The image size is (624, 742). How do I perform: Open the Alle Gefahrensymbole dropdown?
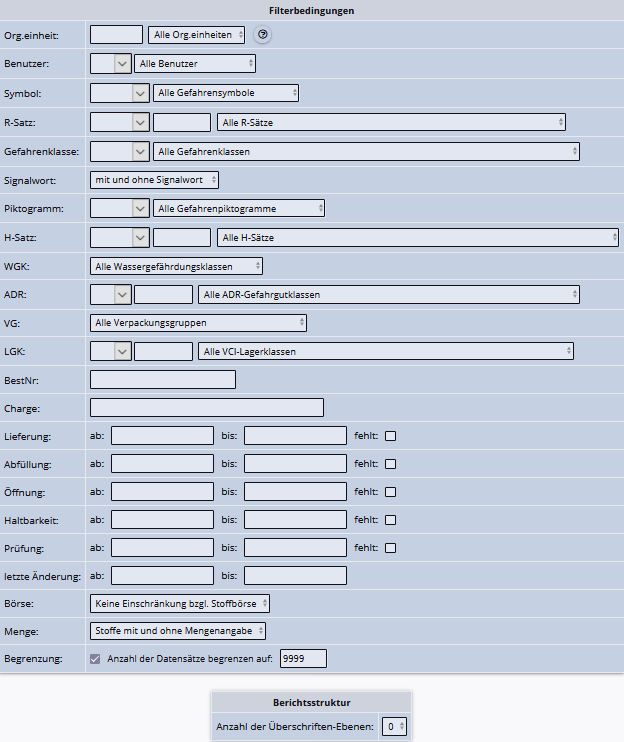(x=226, y=93)
